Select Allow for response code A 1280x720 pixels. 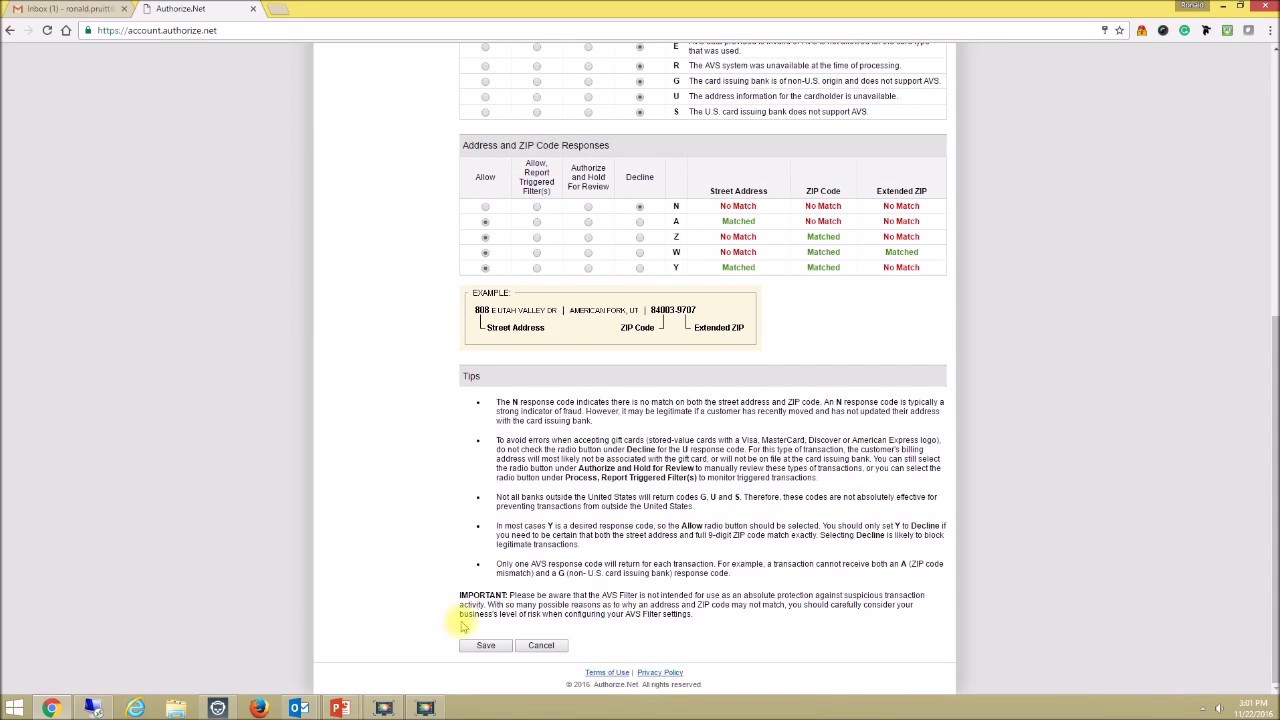[x=485, y=222]
